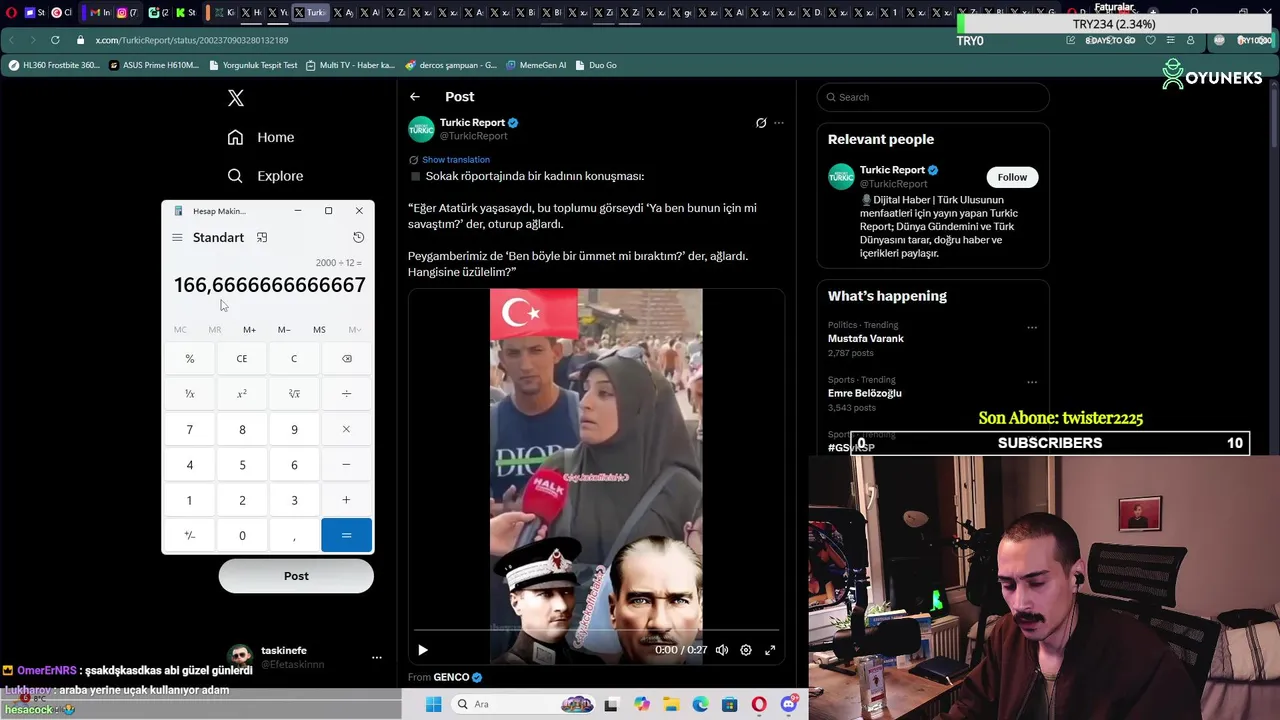Image resolution: width=1280 pixels, height=720 pixels.
Task: Select the calculator result 166,6666666666667
Action: coord(269,285)
